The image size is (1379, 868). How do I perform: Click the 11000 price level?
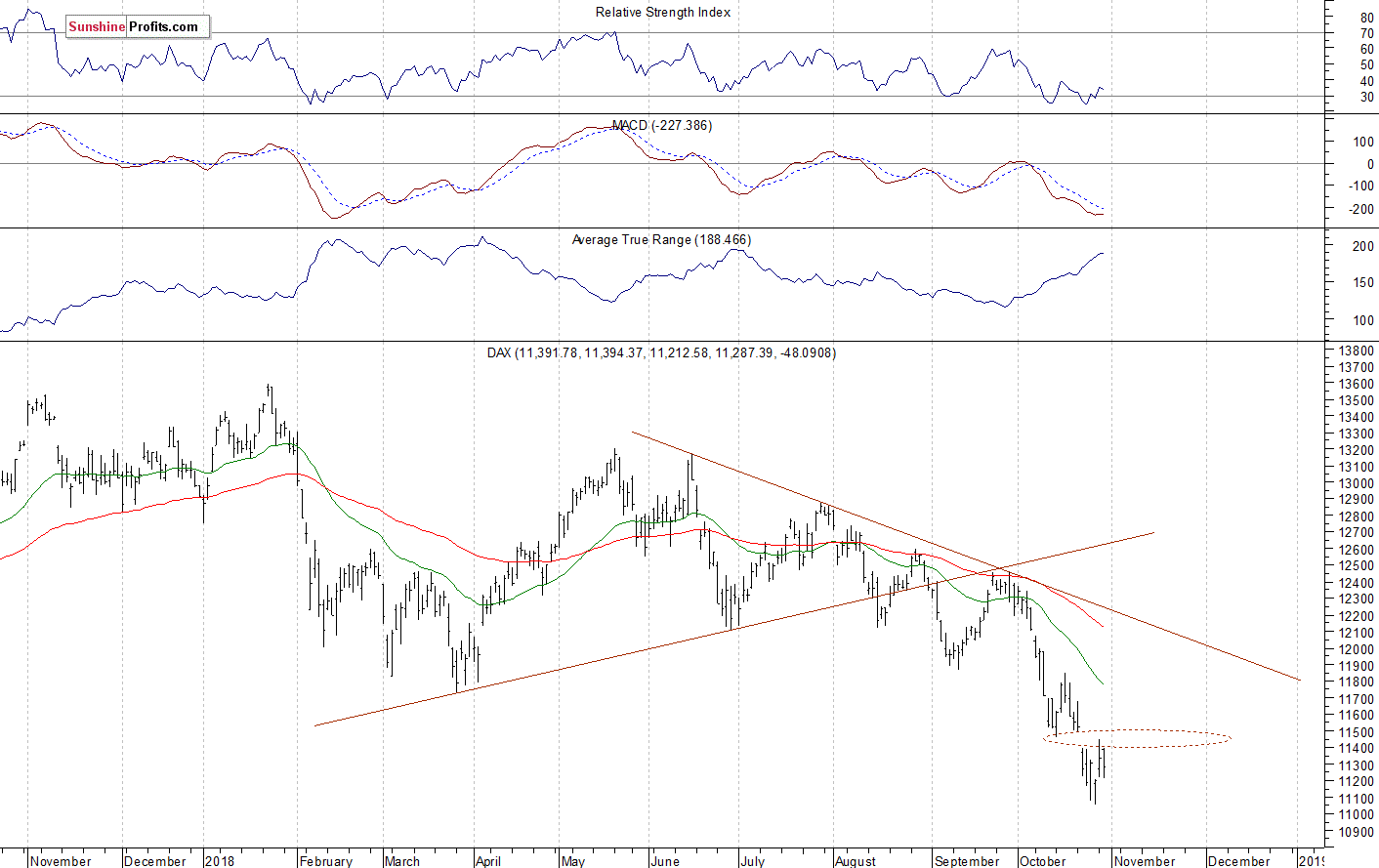pos(1358,815)
